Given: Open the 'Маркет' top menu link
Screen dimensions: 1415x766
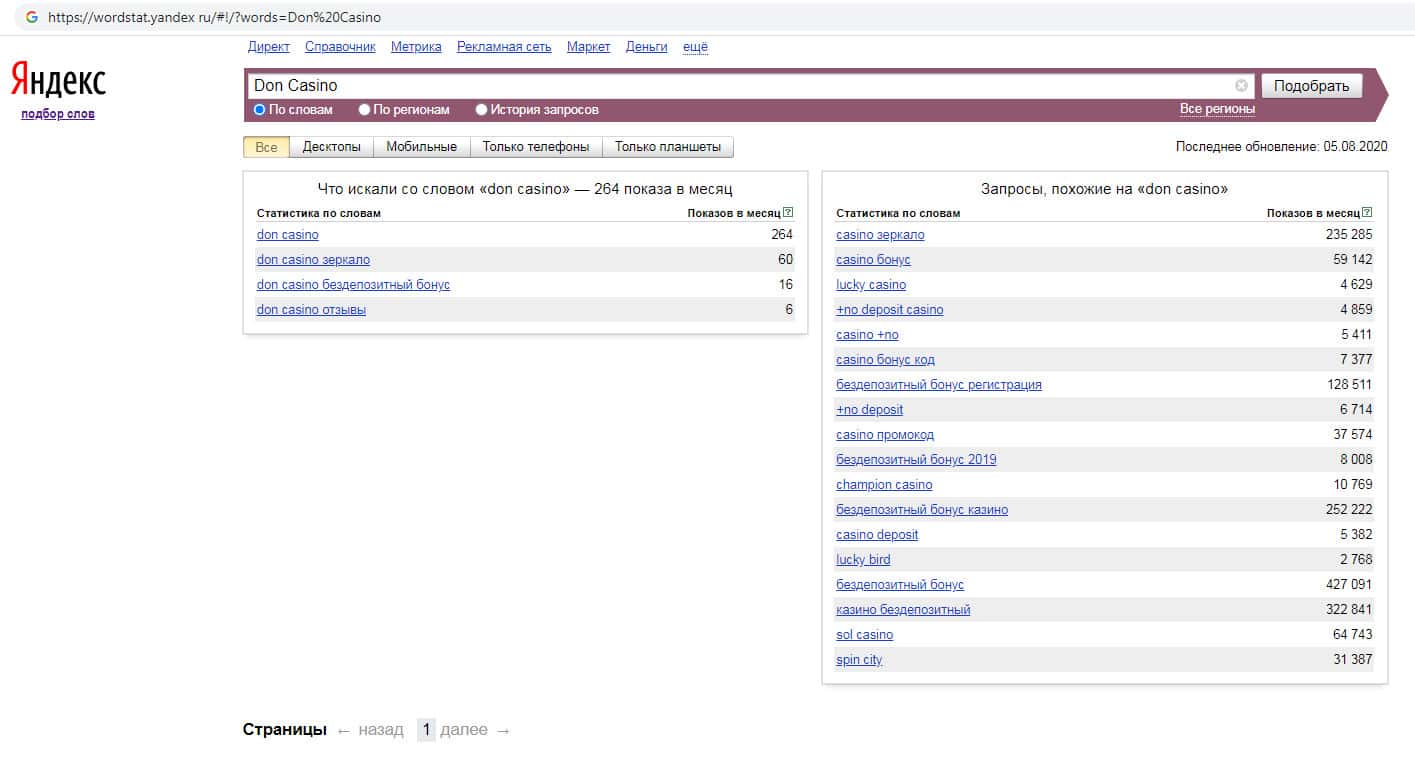Looking at the screenshot, I should (588, 47).
